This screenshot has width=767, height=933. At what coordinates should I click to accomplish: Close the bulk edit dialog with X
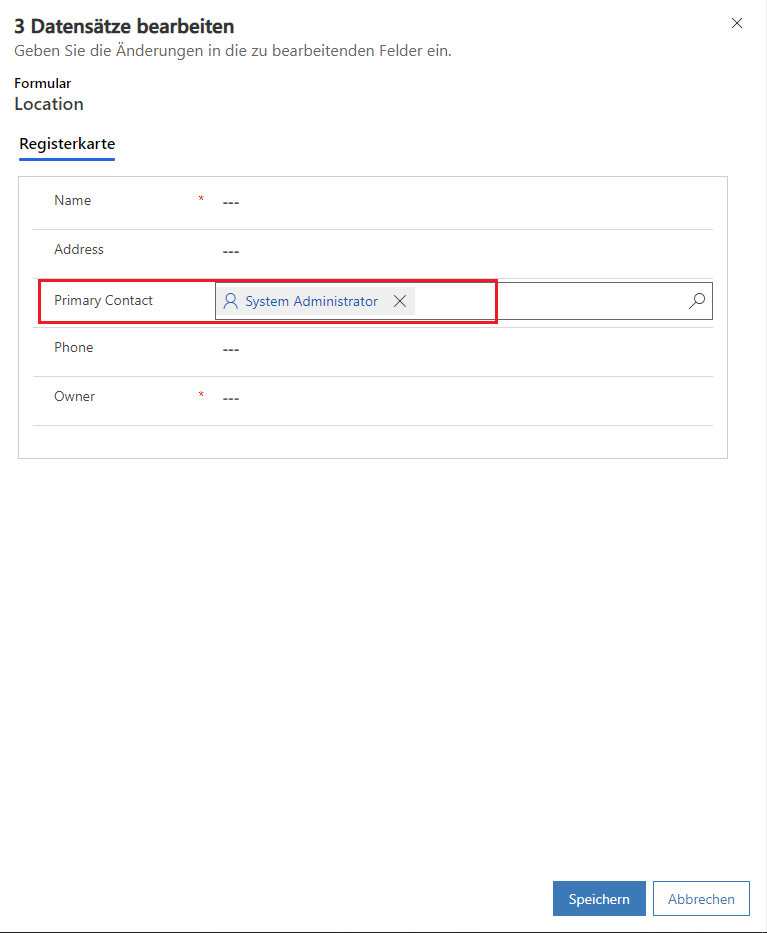pyautogui.click(x=737, y=23)
